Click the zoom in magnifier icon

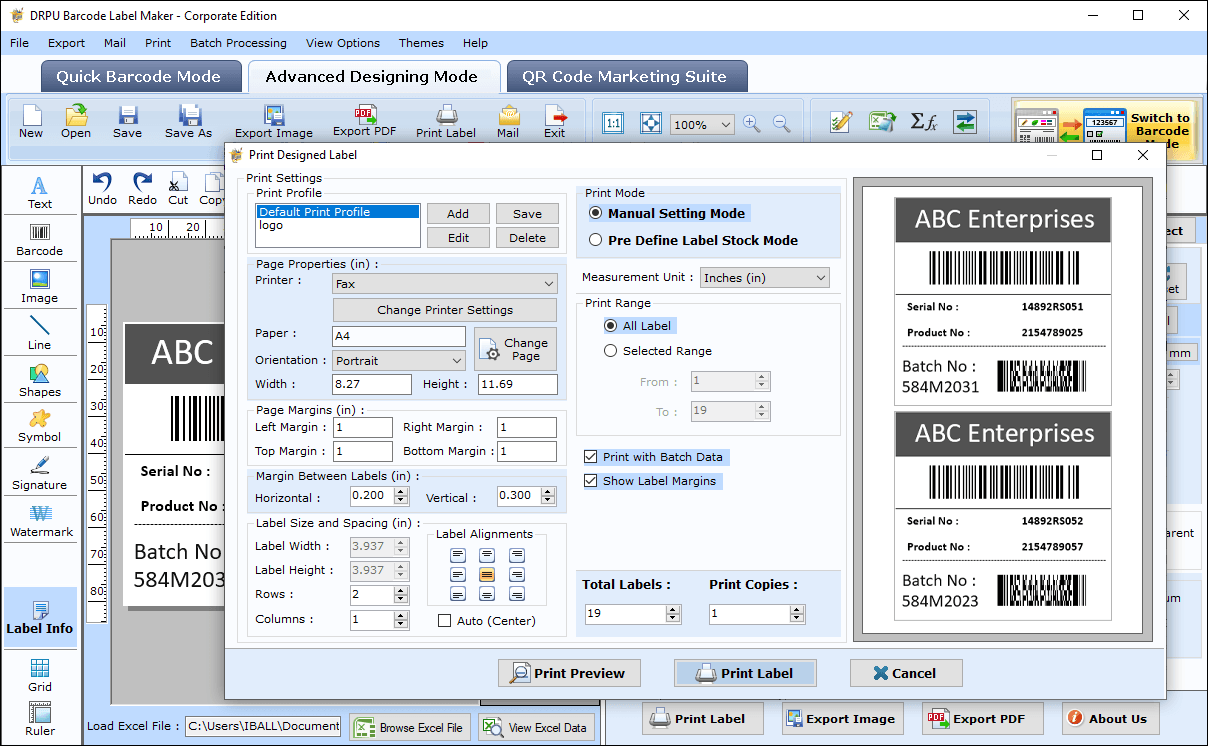tap(752, 124)
